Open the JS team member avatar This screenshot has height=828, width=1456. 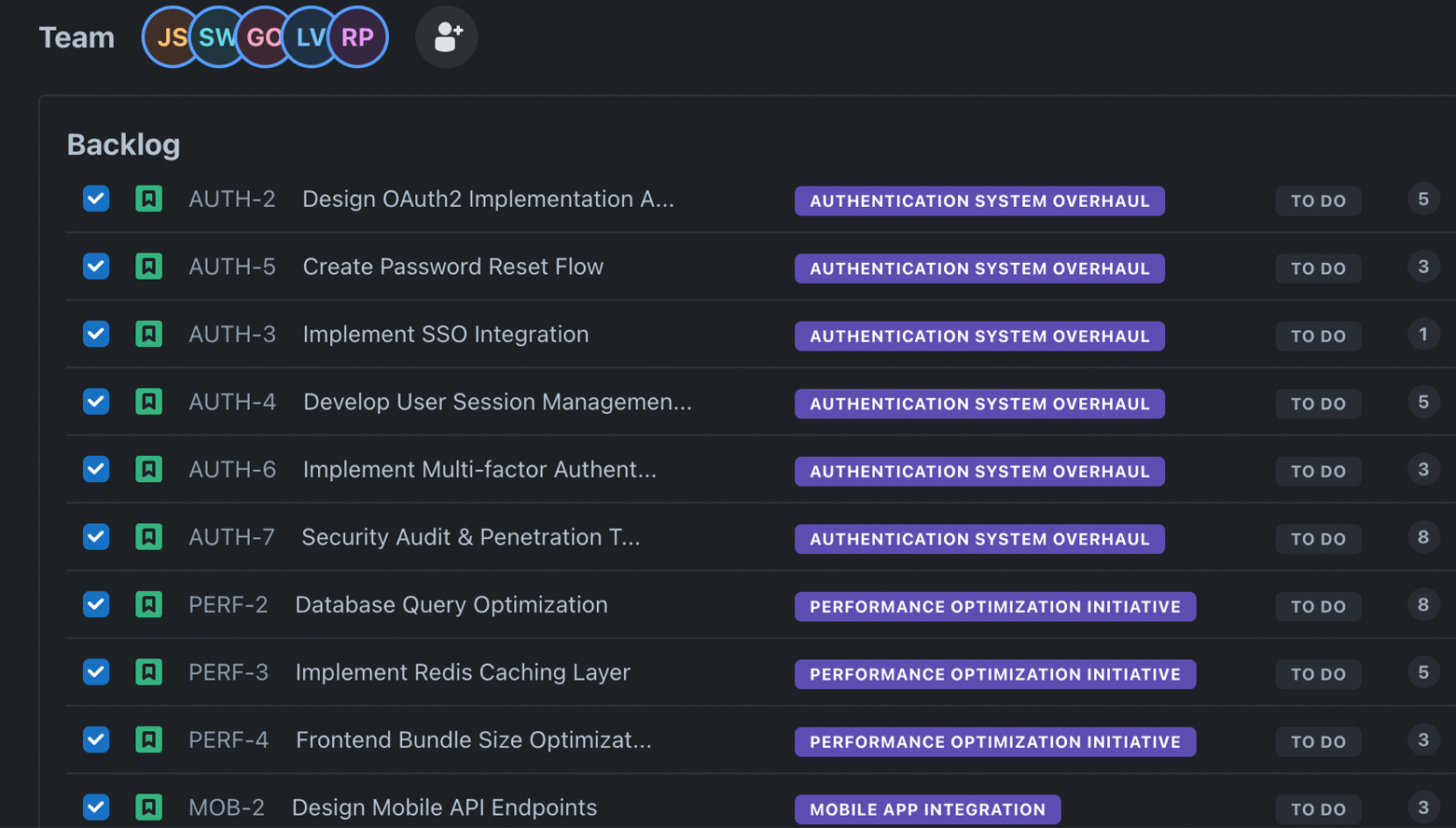pyautogui.click(x=166, y=37)
